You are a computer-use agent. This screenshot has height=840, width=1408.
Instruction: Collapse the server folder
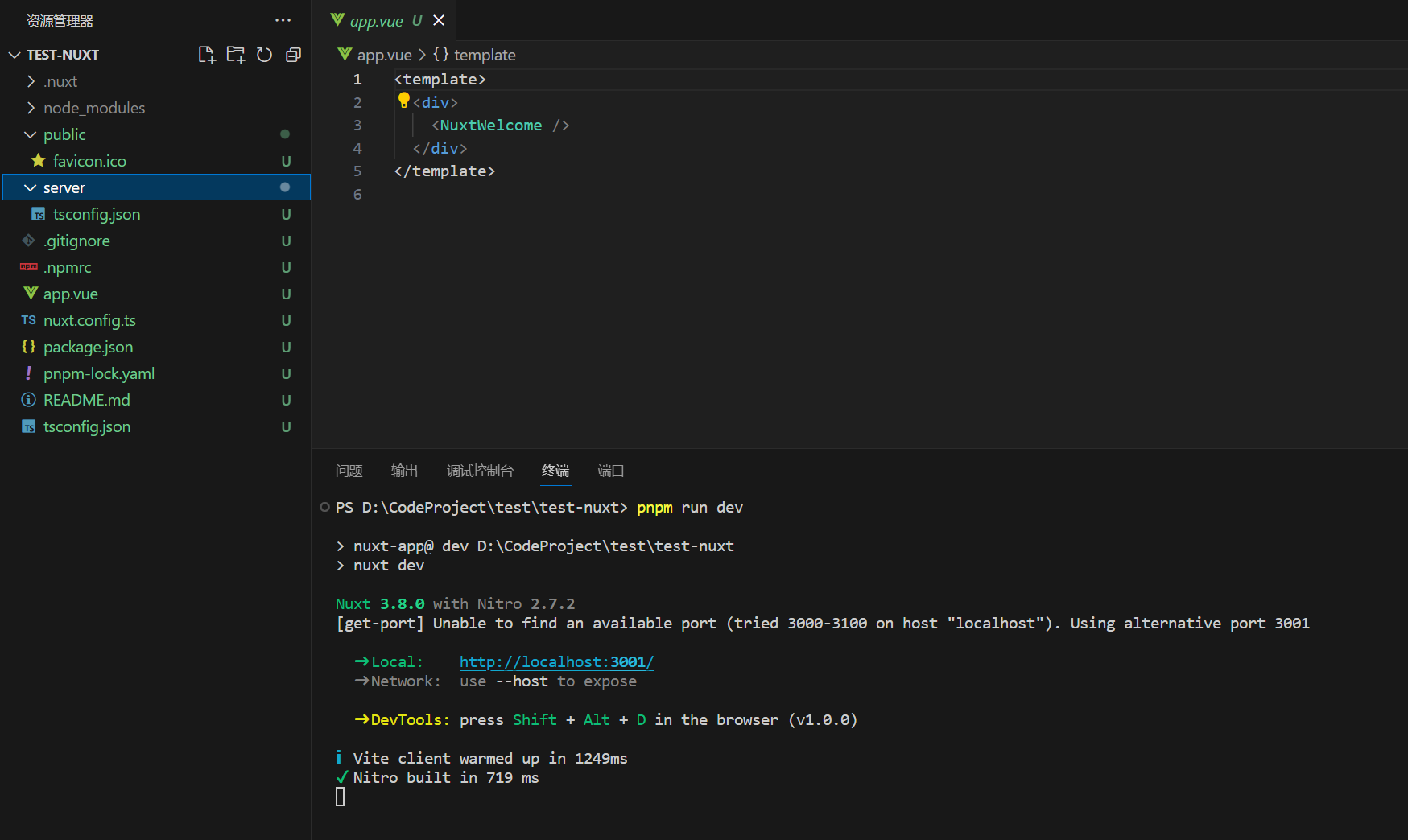31,187
